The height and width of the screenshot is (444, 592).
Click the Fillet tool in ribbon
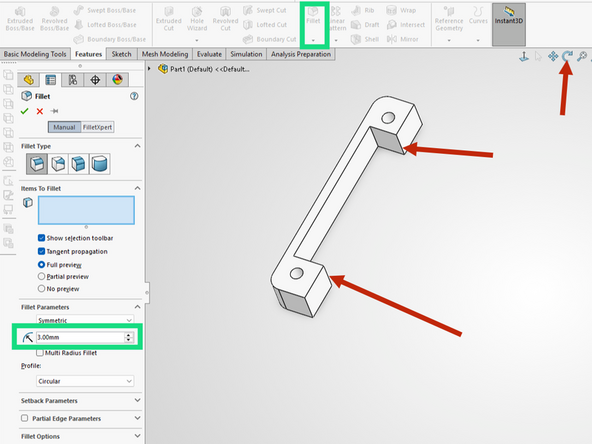click(313, 16)
